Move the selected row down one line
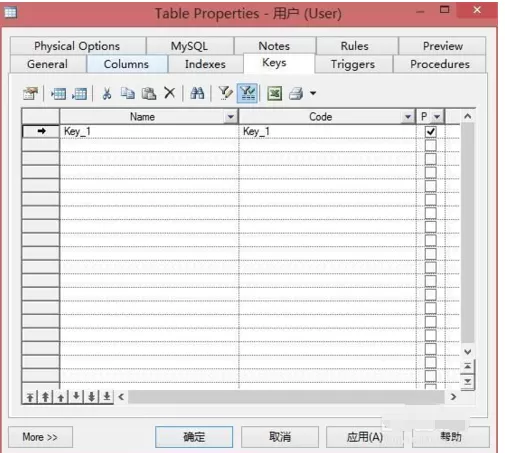This screenshot has width=505, height=453. coord(76,397)
